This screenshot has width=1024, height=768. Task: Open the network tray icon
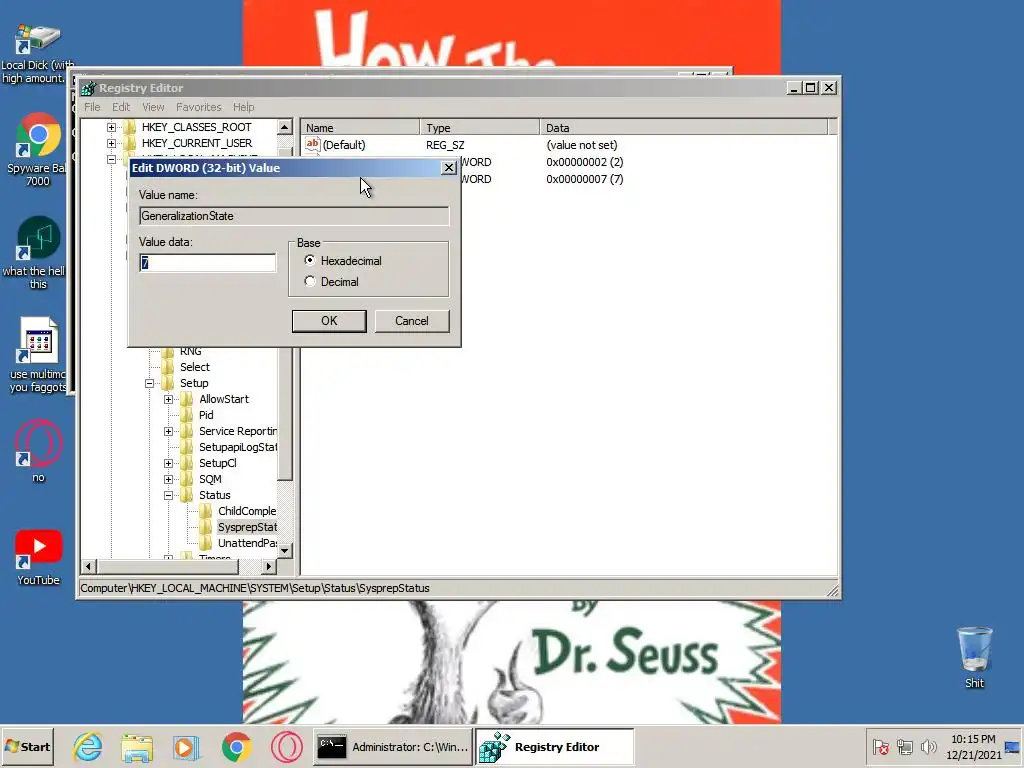[x=904, y=747]
